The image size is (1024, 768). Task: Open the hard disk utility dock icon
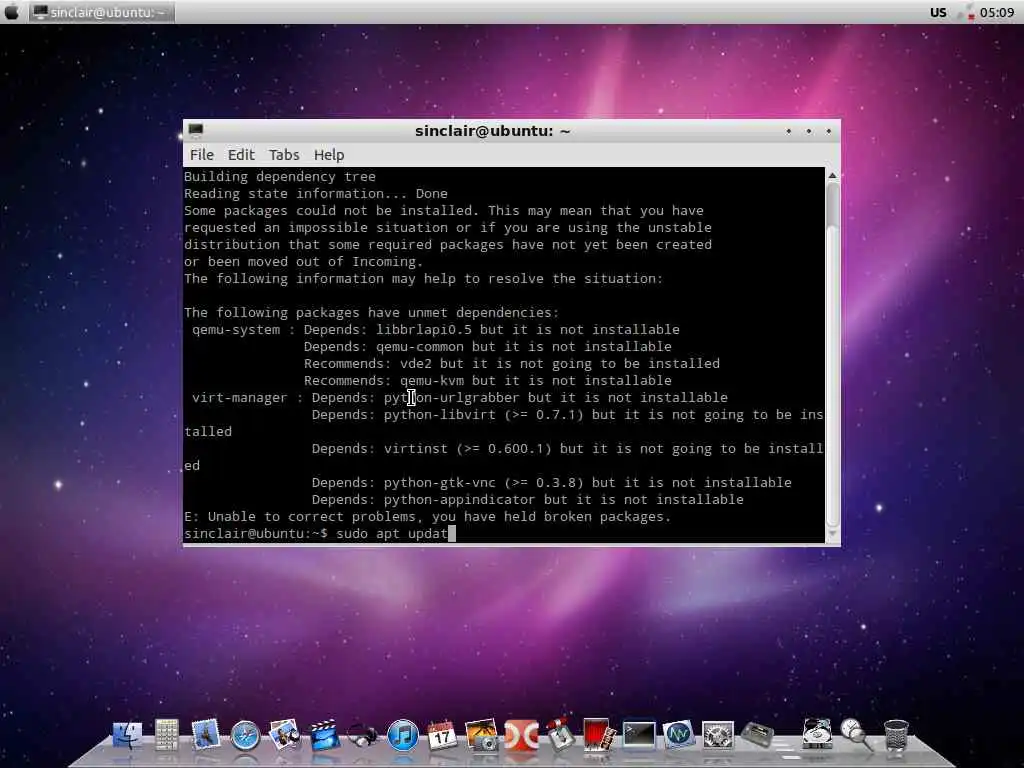click(x=816, y=734)
